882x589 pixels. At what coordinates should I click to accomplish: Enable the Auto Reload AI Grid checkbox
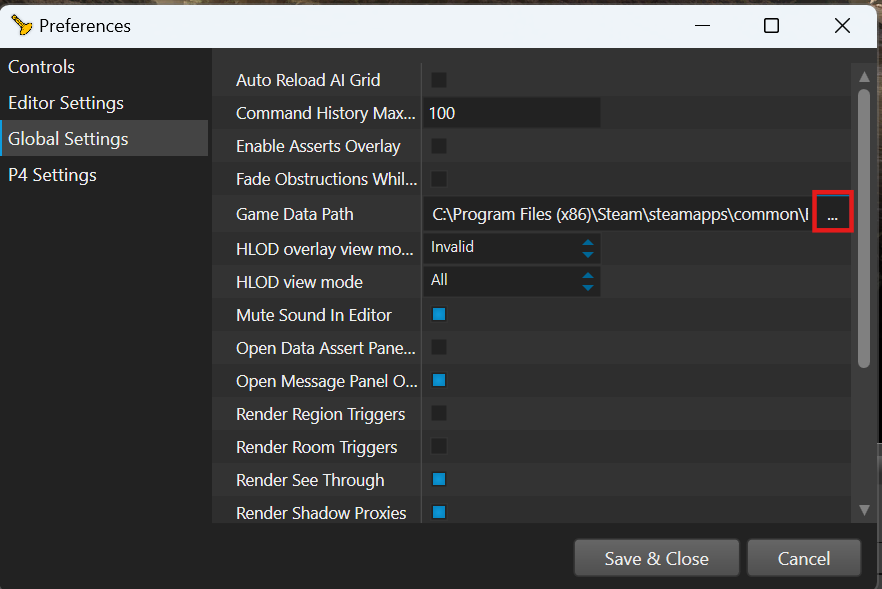tap(439, 80)
